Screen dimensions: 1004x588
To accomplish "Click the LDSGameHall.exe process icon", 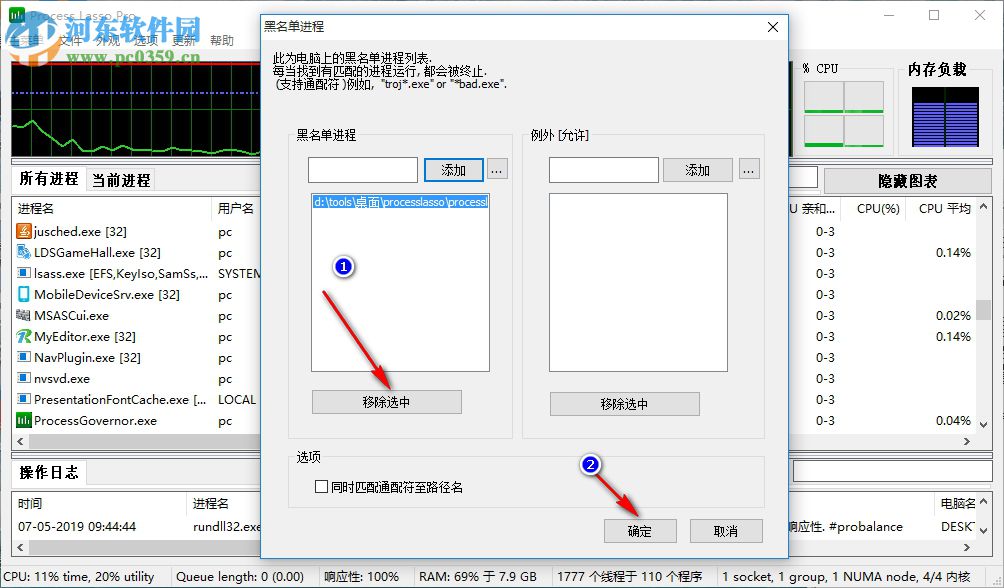I will click(24, 252).
